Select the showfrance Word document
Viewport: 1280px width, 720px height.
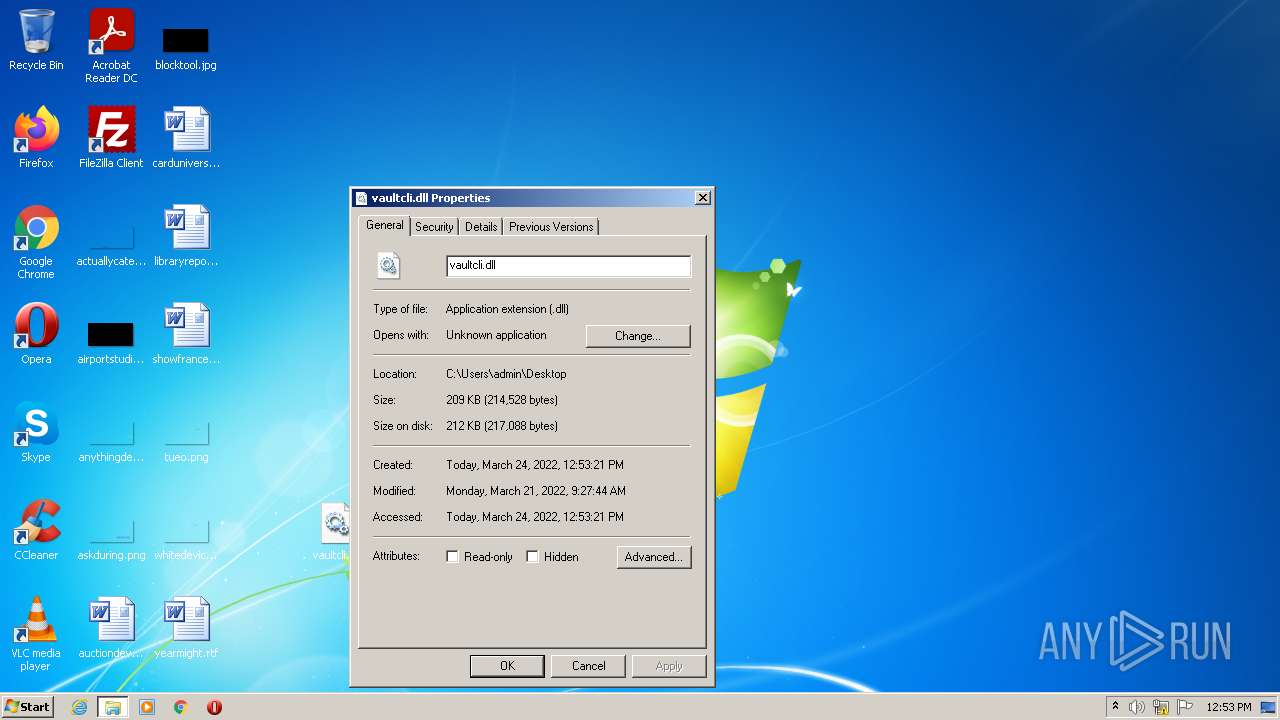pyautogui.click(x=186, y=334)
